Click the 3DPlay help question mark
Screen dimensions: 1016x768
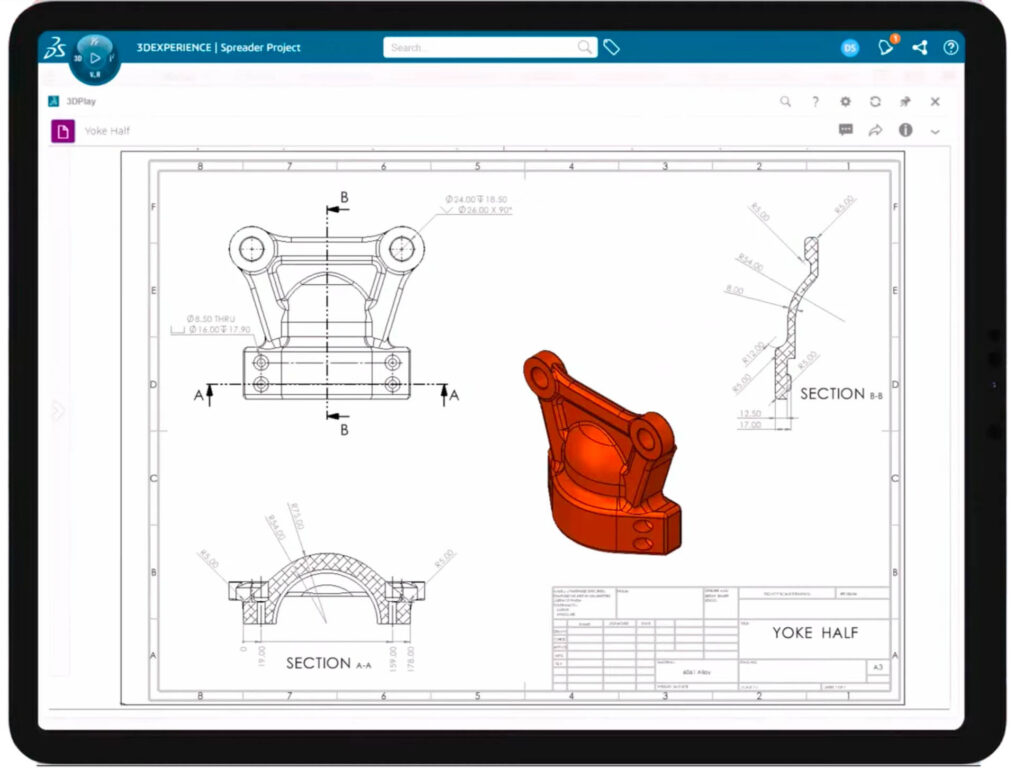coord(816,101)
